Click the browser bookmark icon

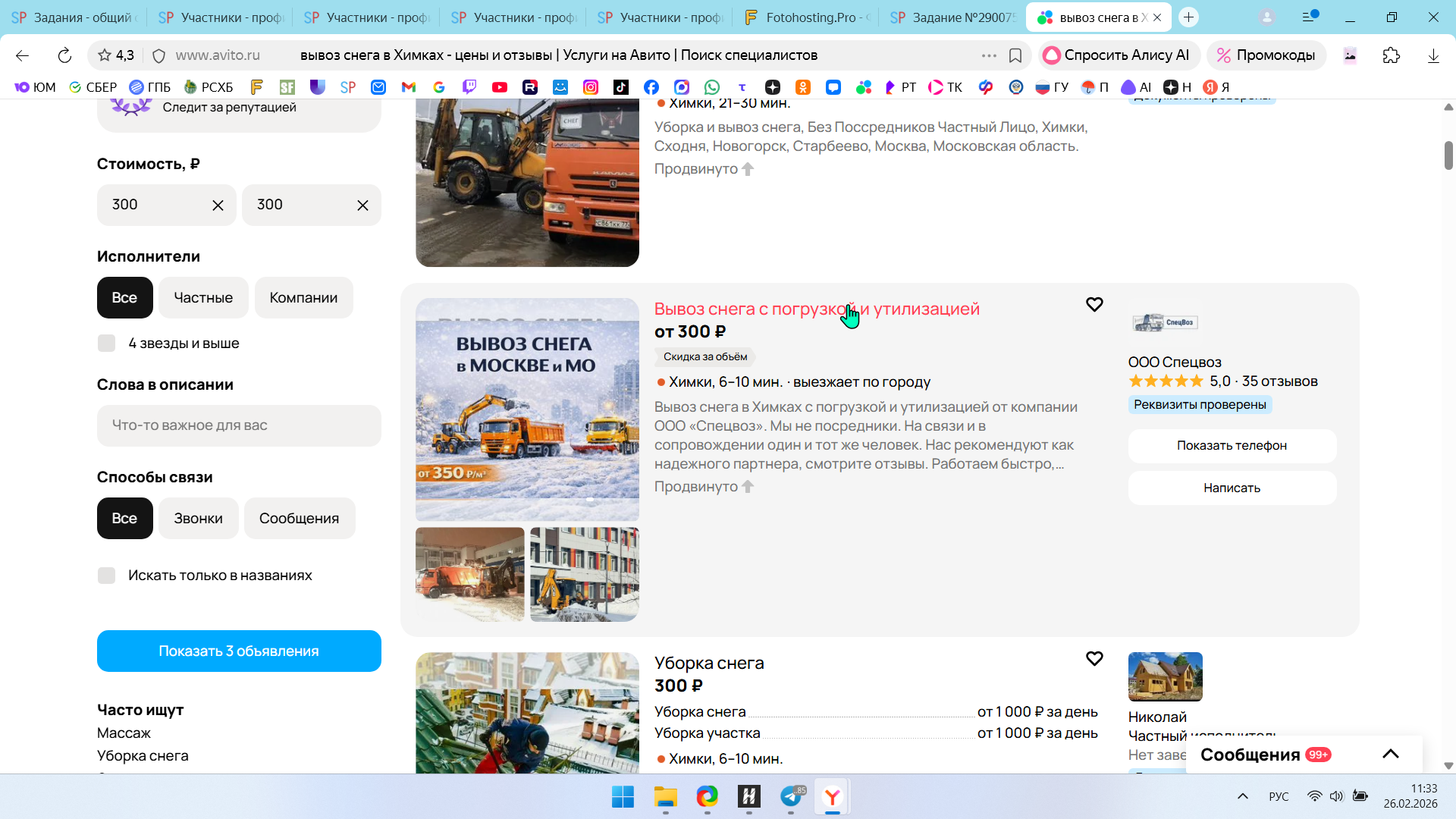pos(1015,55)
